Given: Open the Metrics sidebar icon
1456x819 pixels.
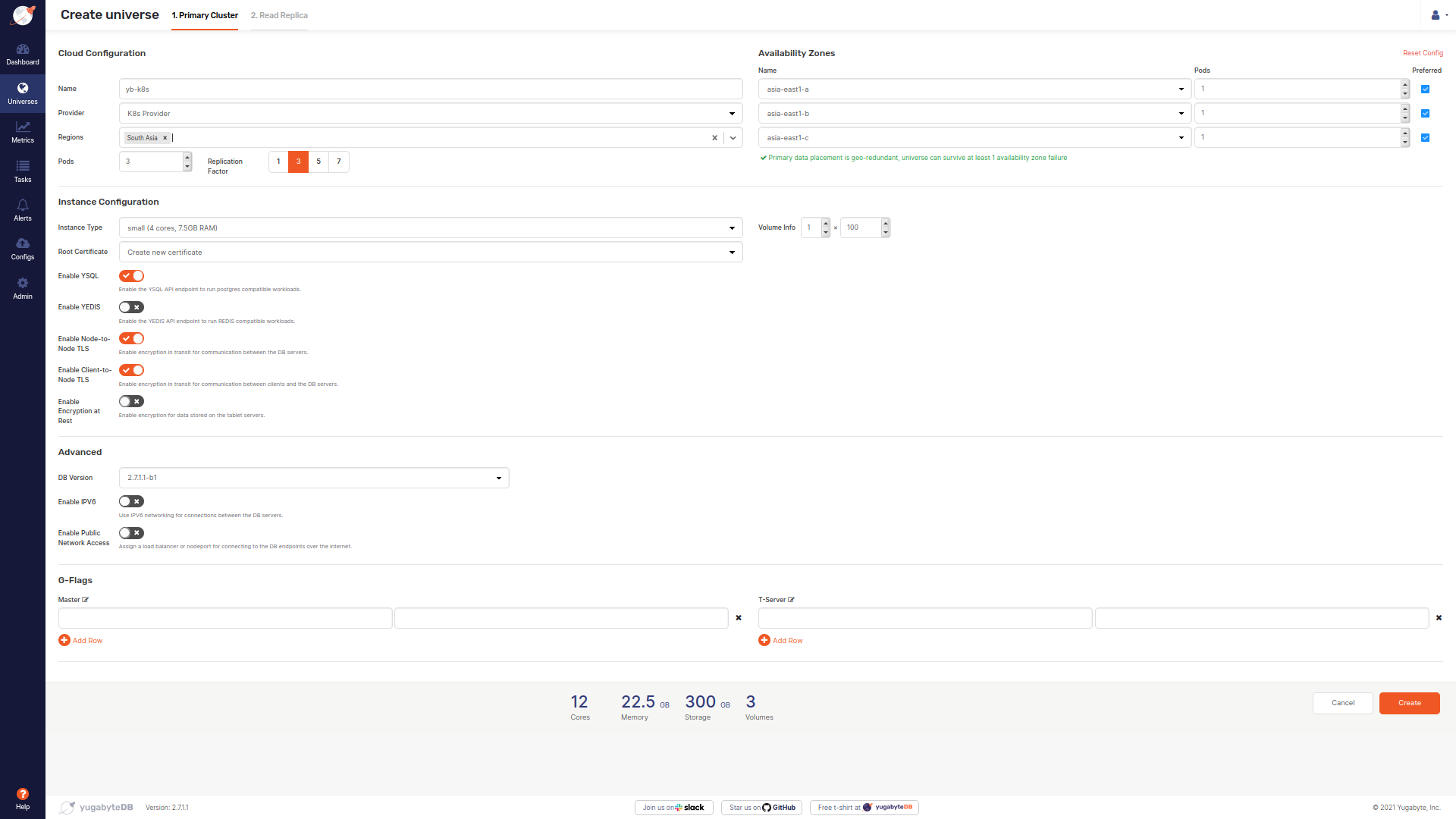Looking at the screenshot, I should tap(23, 132).
